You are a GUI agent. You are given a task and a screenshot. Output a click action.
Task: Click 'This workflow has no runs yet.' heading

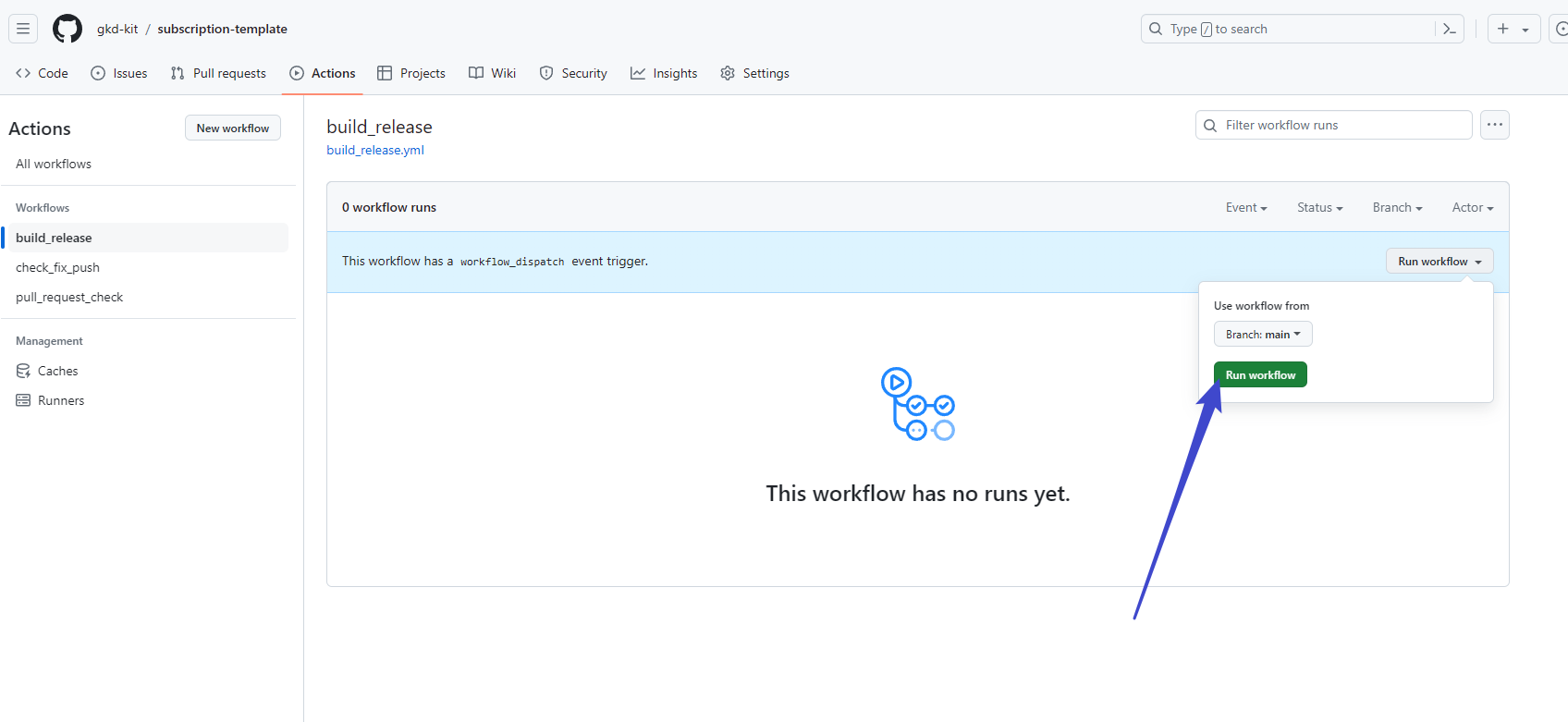click(918, 493)
